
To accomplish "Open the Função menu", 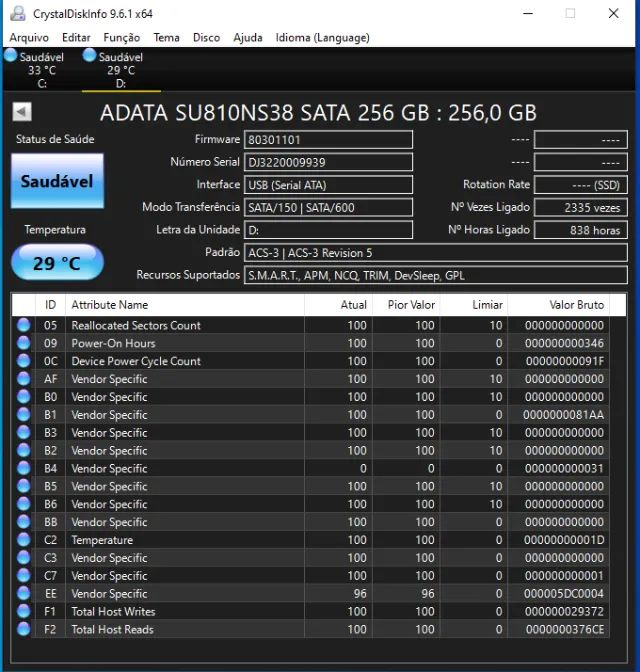I will point(121,38).
